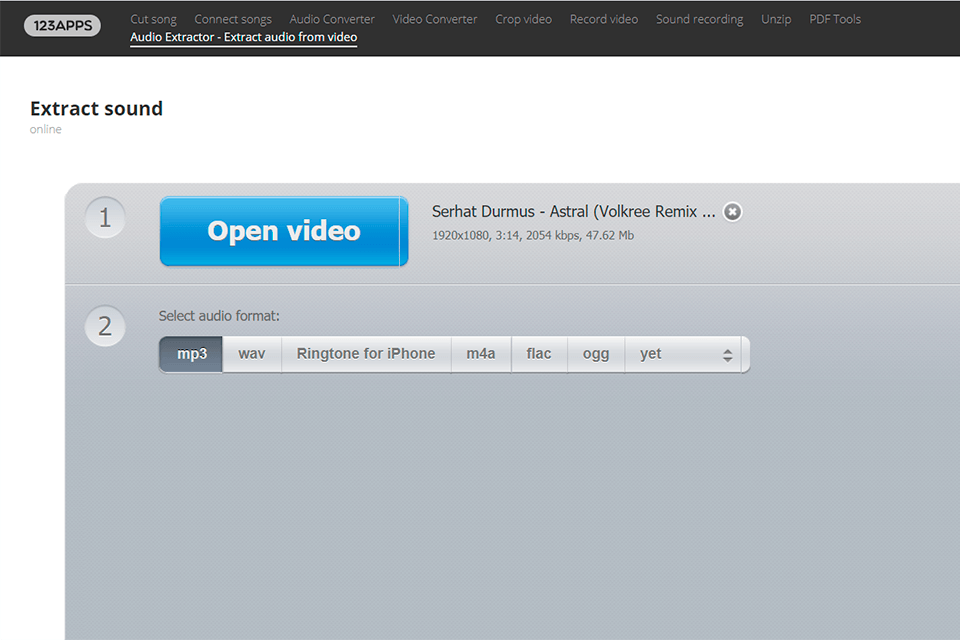Go to the Audio Converter

(332, 18)
